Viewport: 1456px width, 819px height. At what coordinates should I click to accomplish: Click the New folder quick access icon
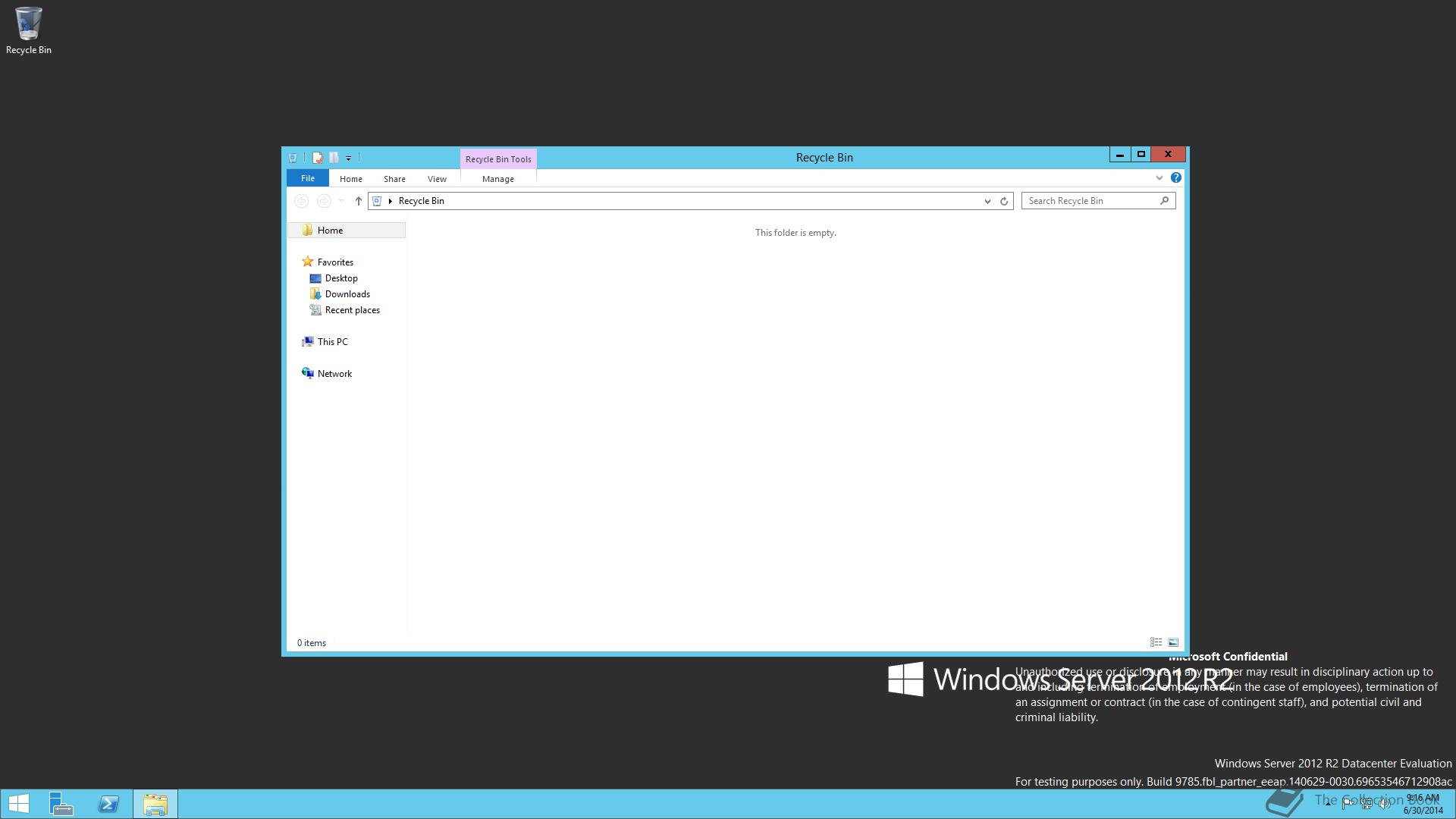click(334, 158)
